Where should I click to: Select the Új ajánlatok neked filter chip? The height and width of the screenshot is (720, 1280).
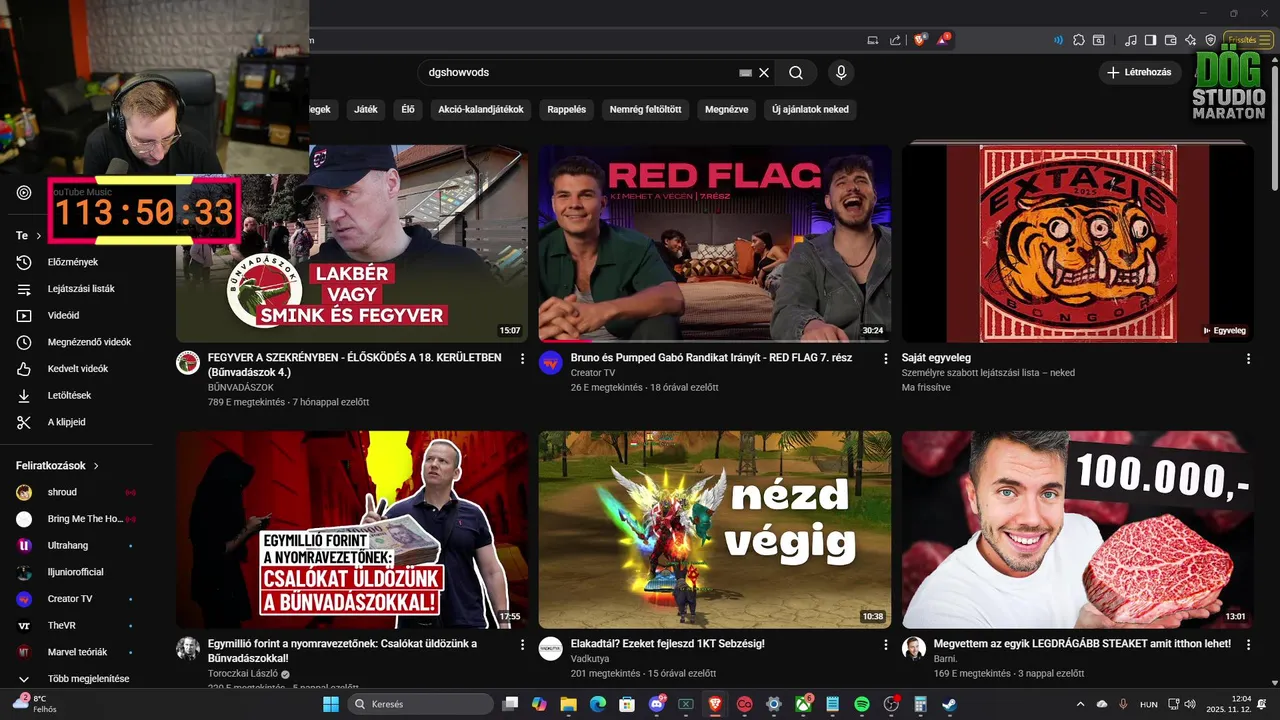810,109
